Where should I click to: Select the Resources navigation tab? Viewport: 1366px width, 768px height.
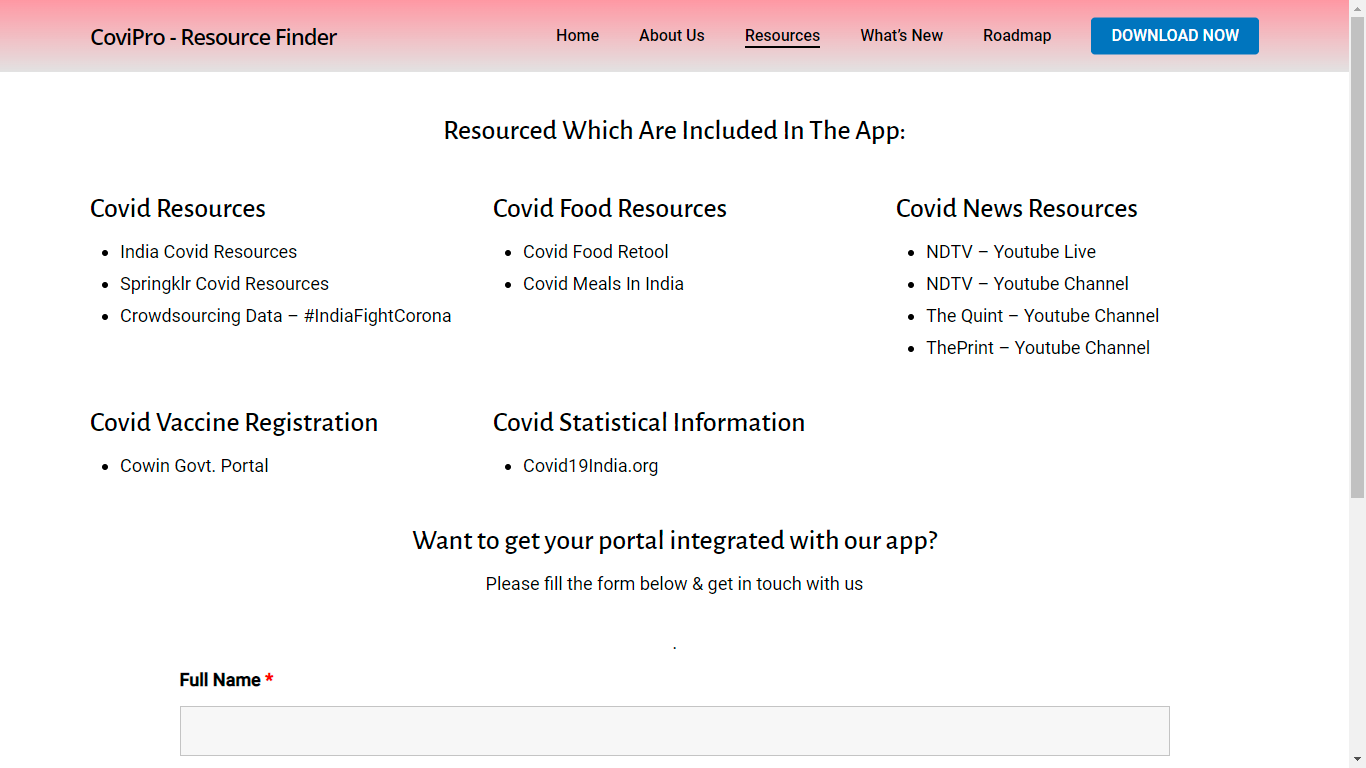tap(782, 36)
